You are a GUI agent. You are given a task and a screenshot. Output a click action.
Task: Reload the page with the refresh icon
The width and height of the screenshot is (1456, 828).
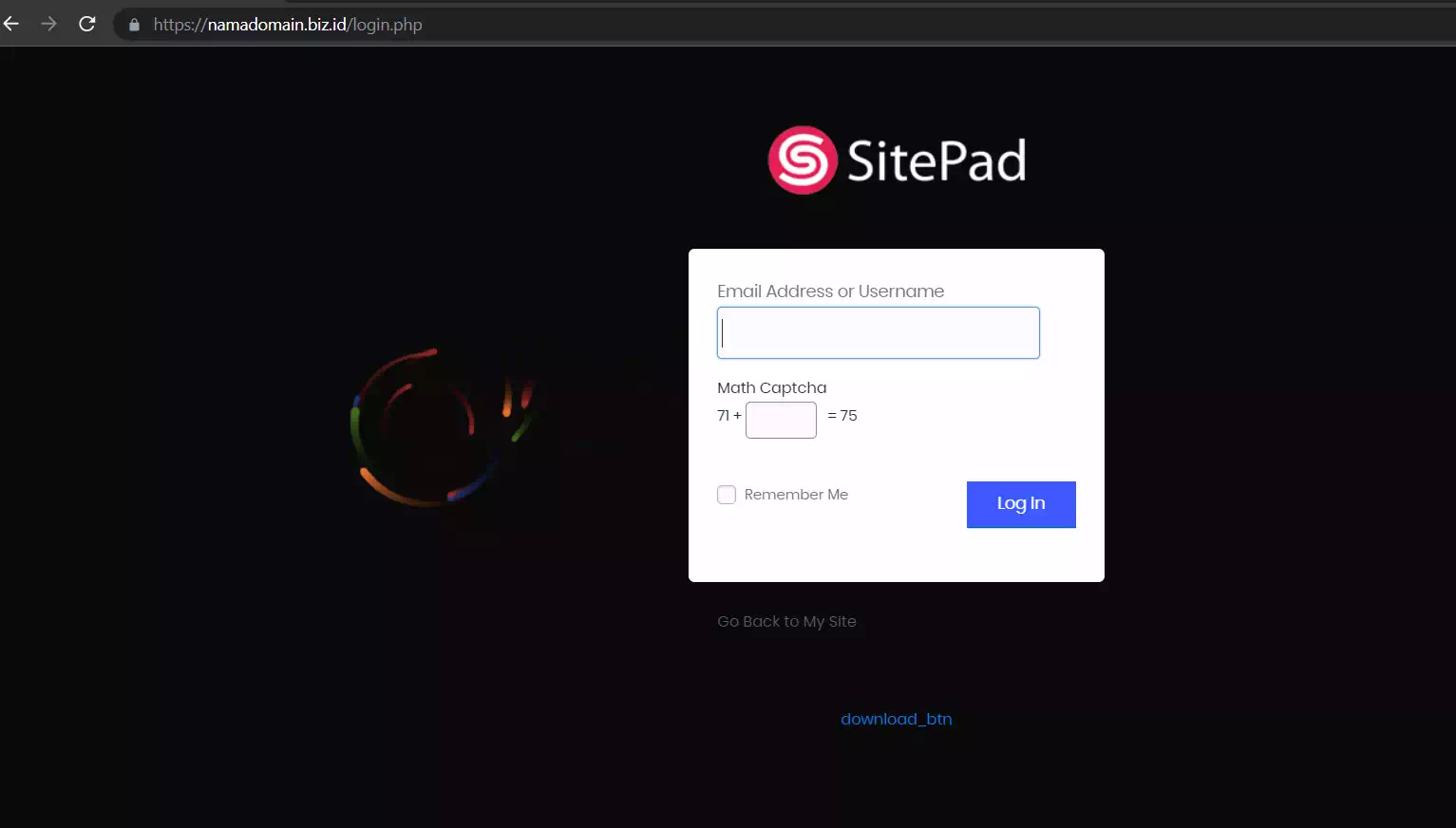[87, 24]
